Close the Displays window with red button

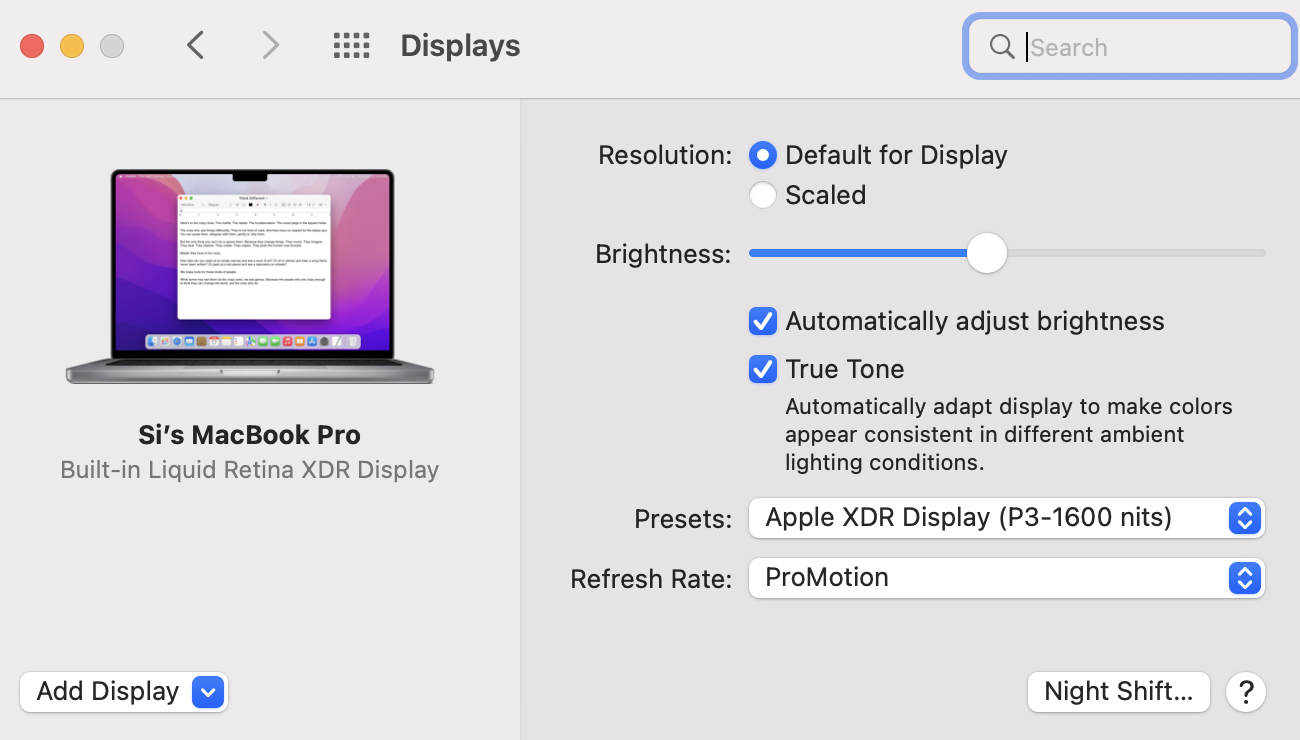32,46
